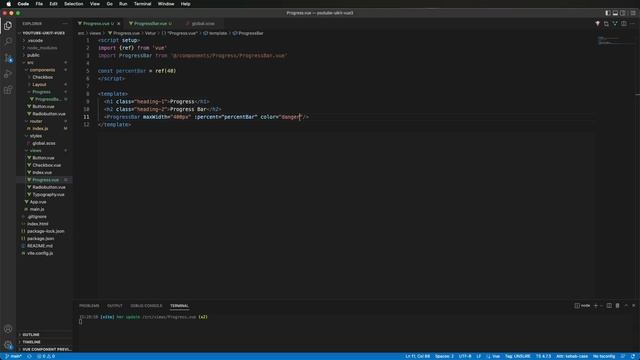Click the errors and warnings indicator in the status bar
Viewport: 640px width, 360px height.
point(46,356)
